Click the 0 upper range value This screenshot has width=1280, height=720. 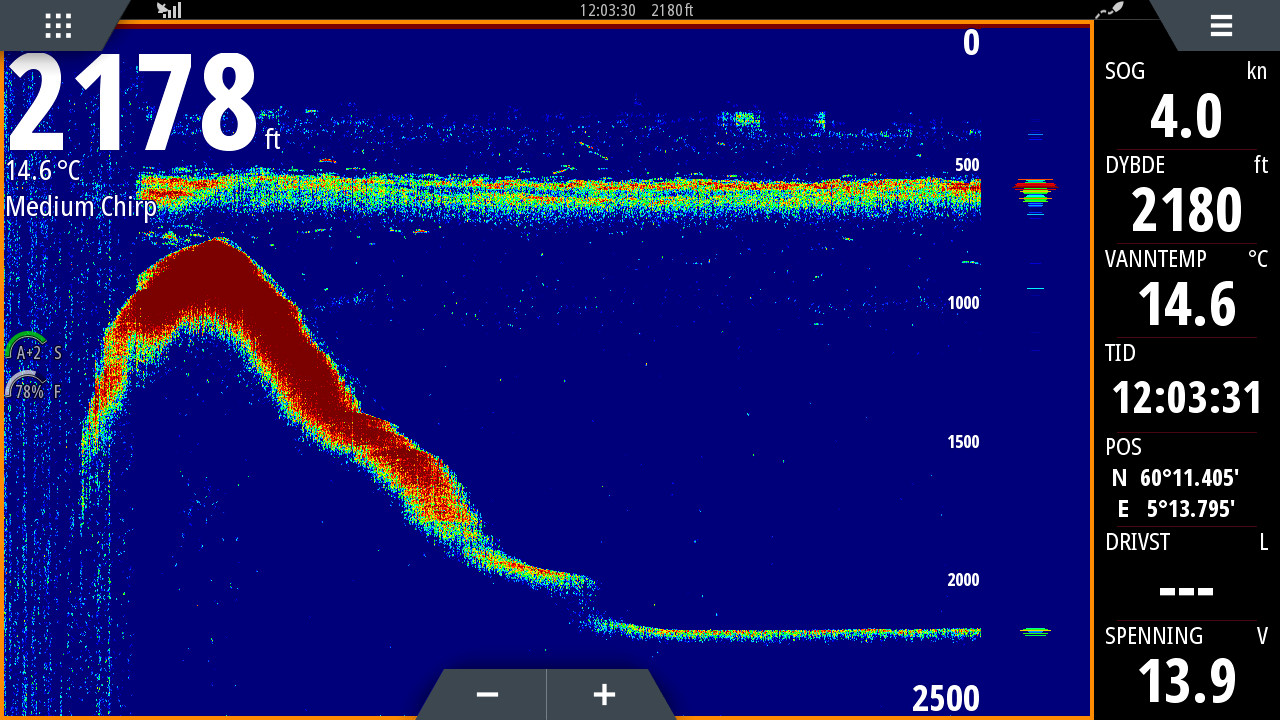click(971, 43)
